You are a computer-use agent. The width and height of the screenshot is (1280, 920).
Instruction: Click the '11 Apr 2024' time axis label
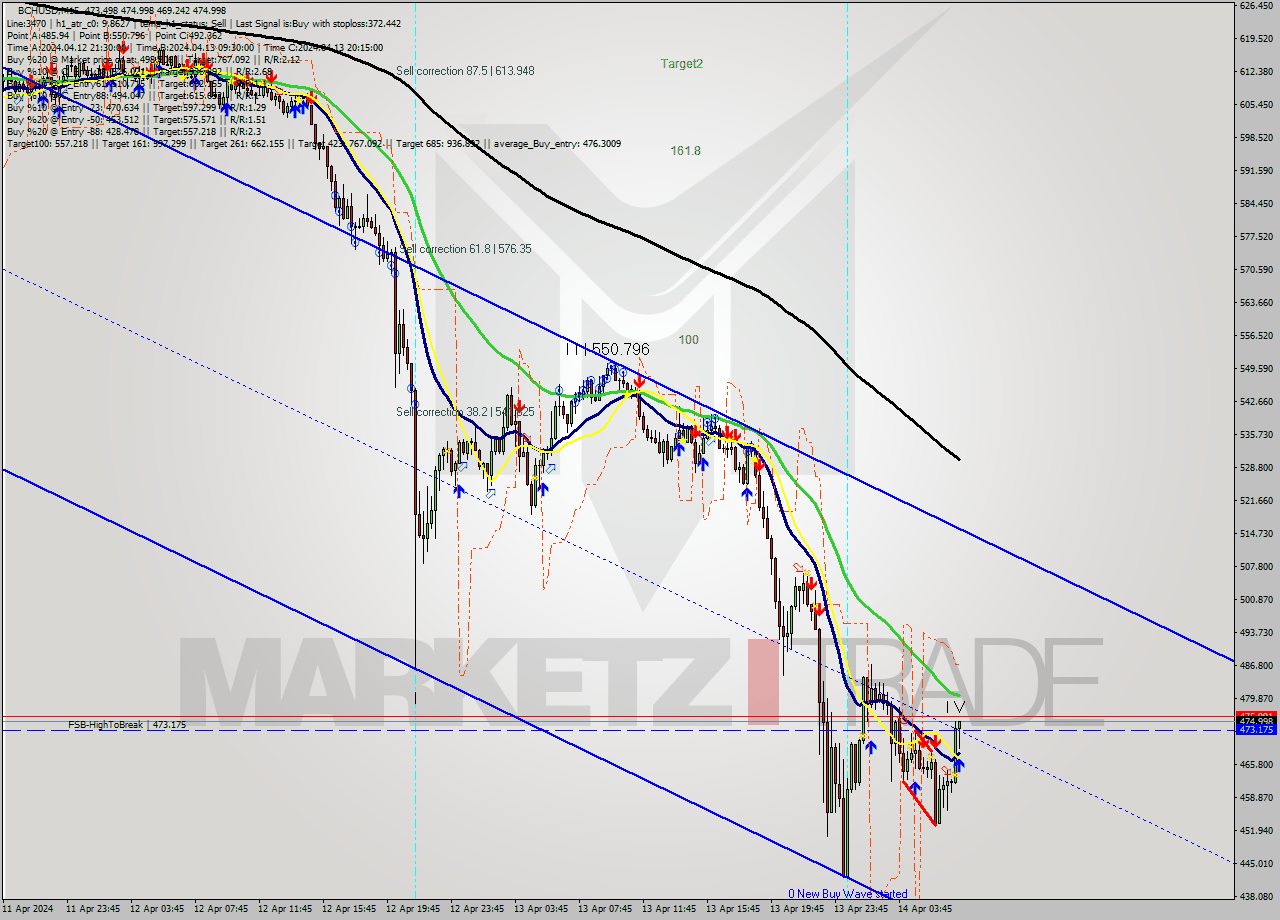coord(30,910)
